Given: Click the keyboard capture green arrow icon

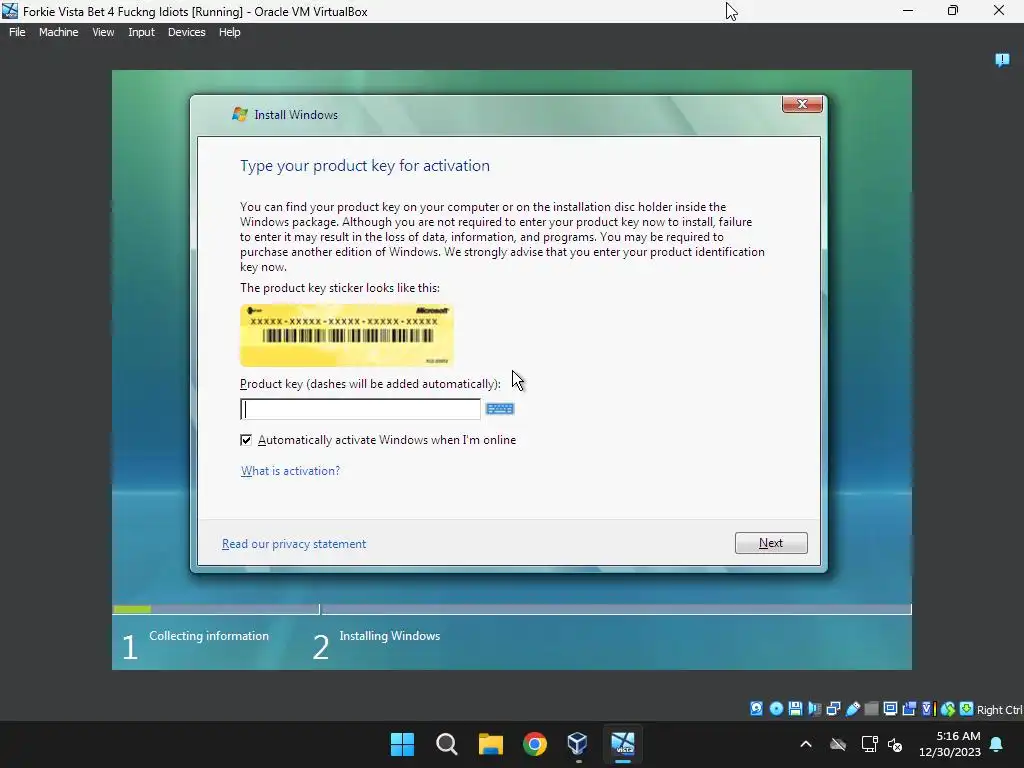Looking at the screenshot, I should (967, 709).
